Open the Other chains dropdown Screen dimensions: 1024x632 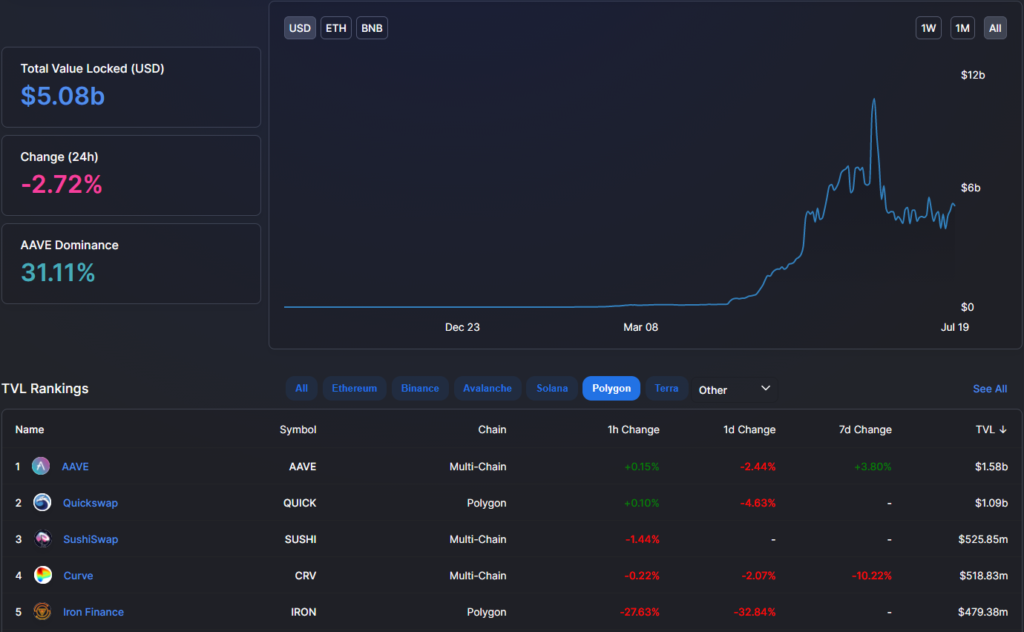click(x=735, y=388)
